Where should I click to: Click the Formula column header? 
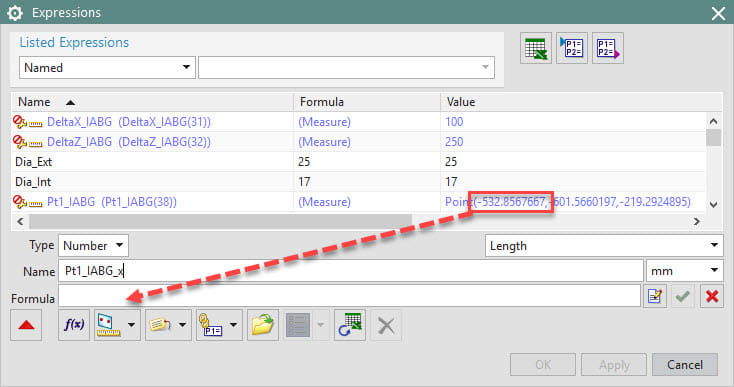coord(367,102)
